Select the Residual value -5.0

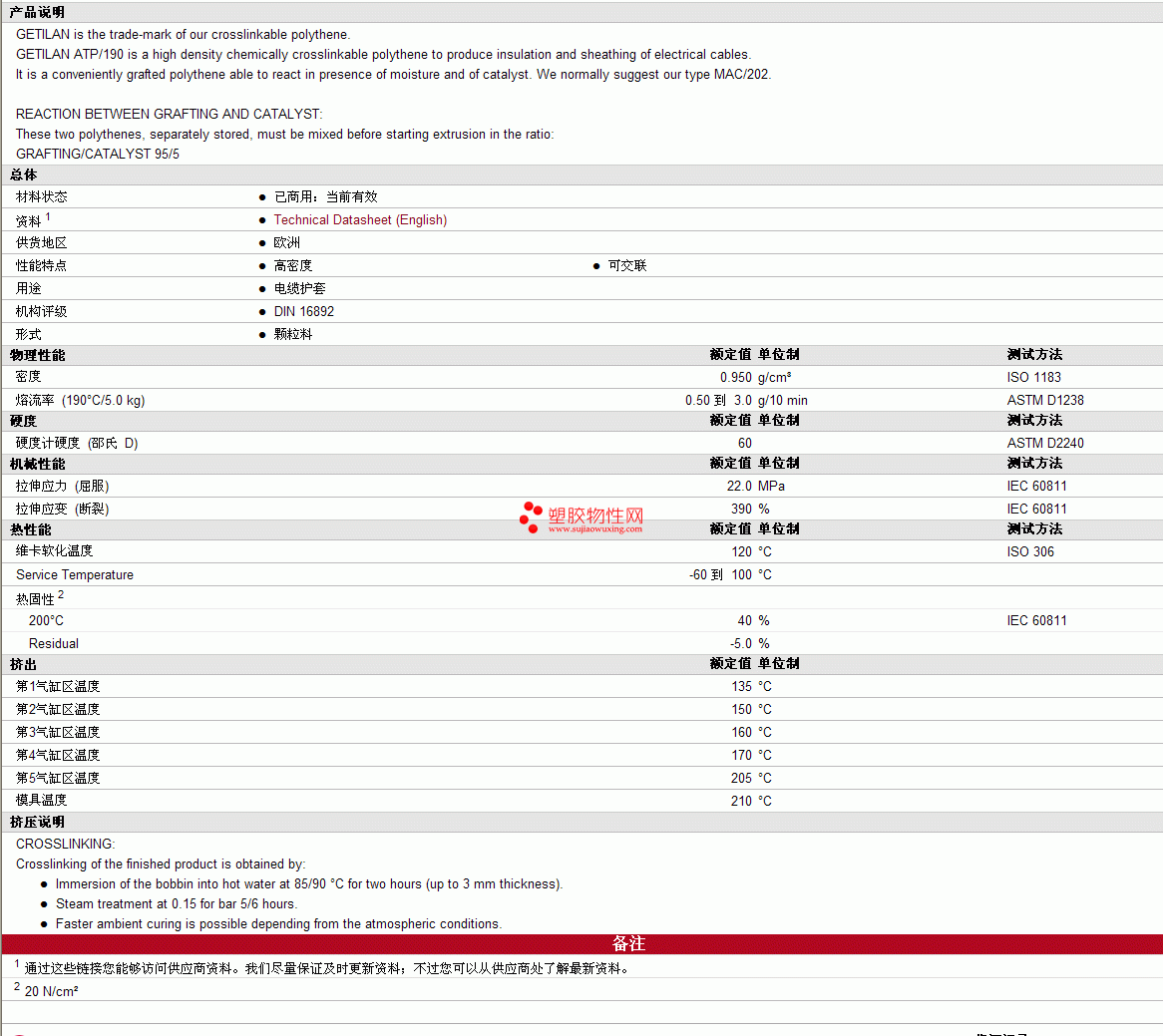pyautogui.click(x=741, y=644)
